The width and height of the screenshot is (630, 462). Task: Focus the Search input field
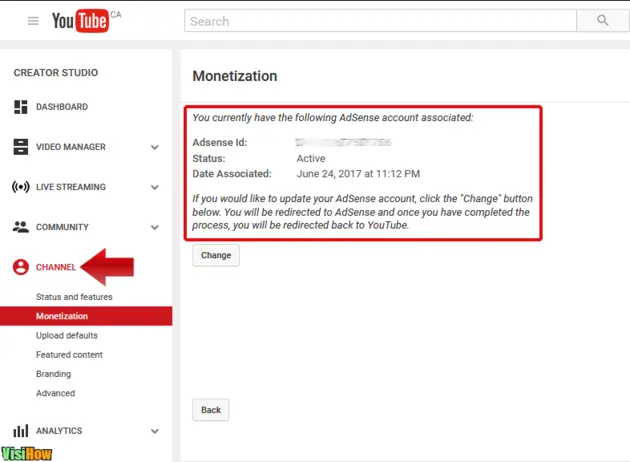pos(380,20)
